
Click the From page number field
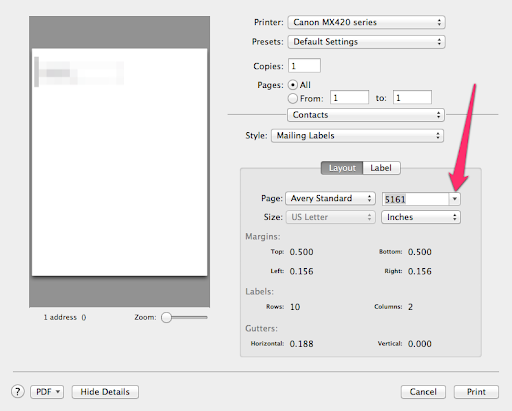click(x=349, y=97)
